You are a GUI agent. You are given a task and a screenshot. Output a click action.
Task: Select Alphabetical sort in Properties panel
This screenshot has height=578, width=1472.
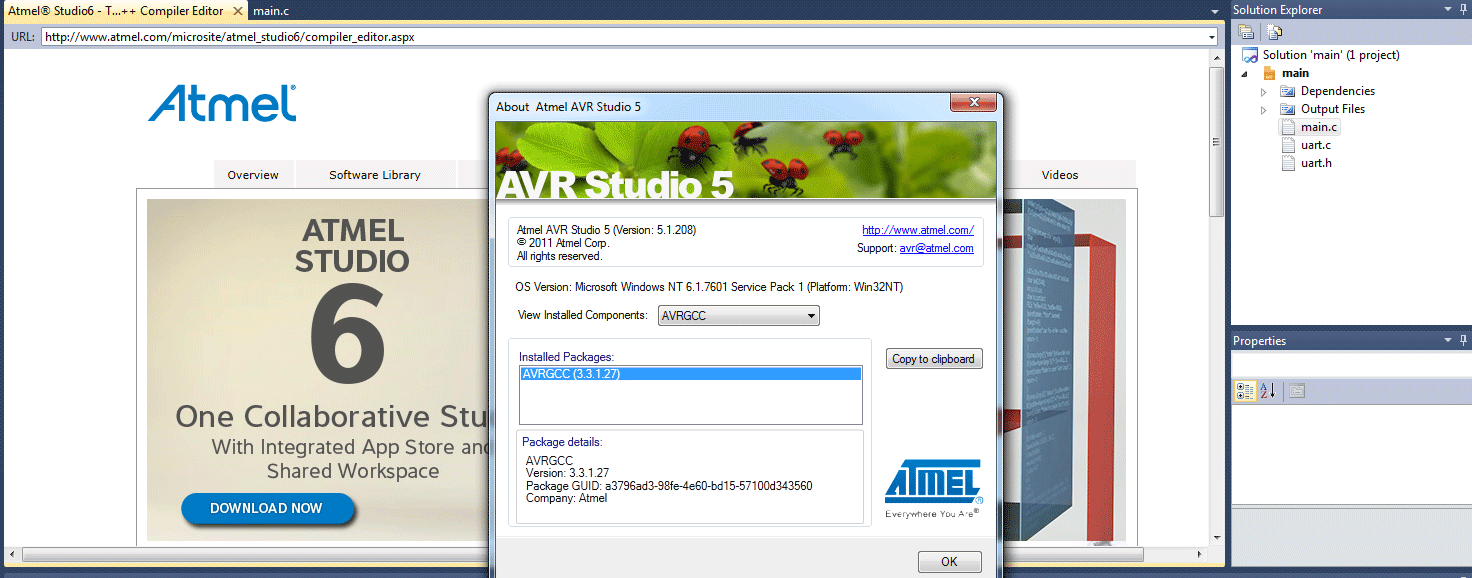click(1267, 391)
